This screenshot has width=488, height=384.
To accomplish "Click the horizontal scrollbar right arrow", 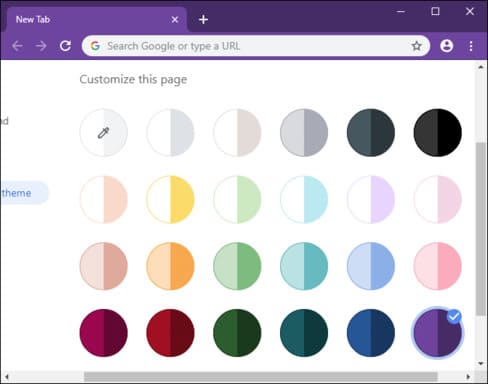I will tap(468, 377).
